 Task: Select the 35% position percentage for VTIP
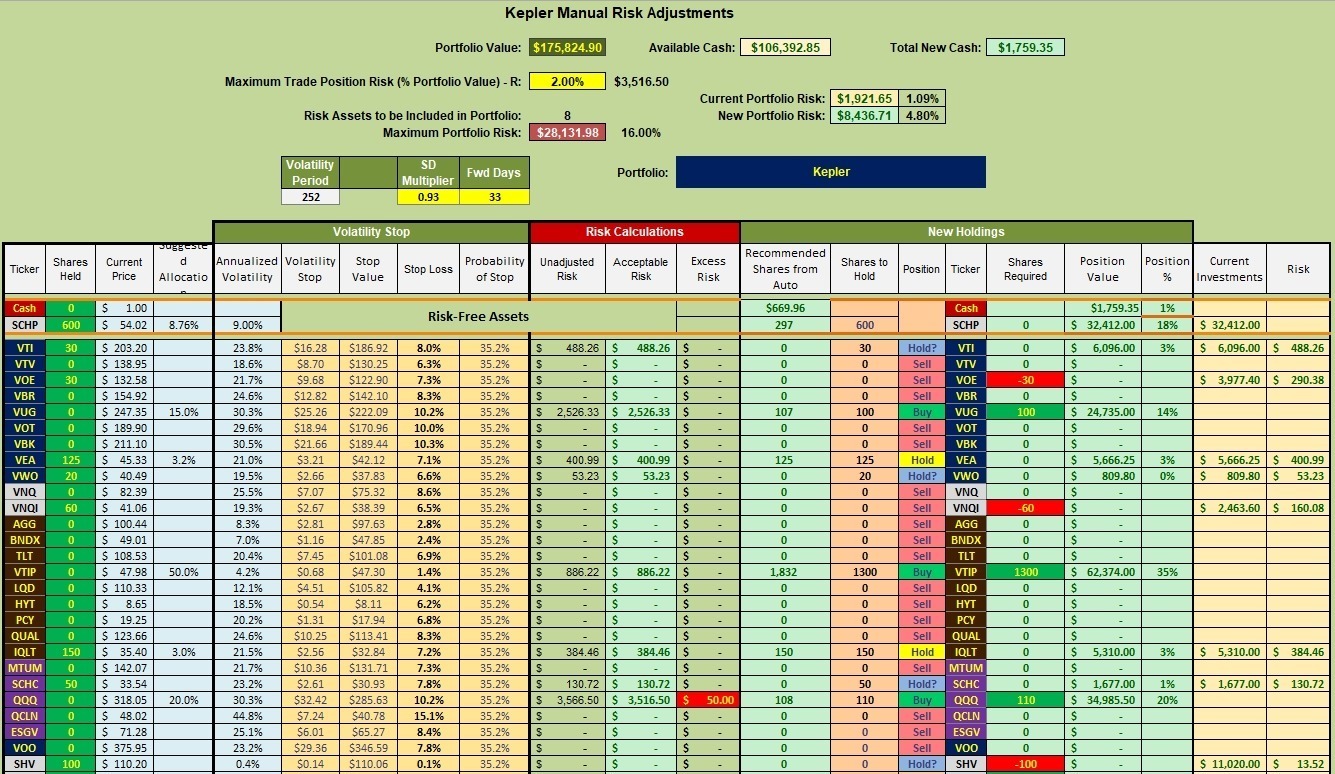coord(1167,572)
